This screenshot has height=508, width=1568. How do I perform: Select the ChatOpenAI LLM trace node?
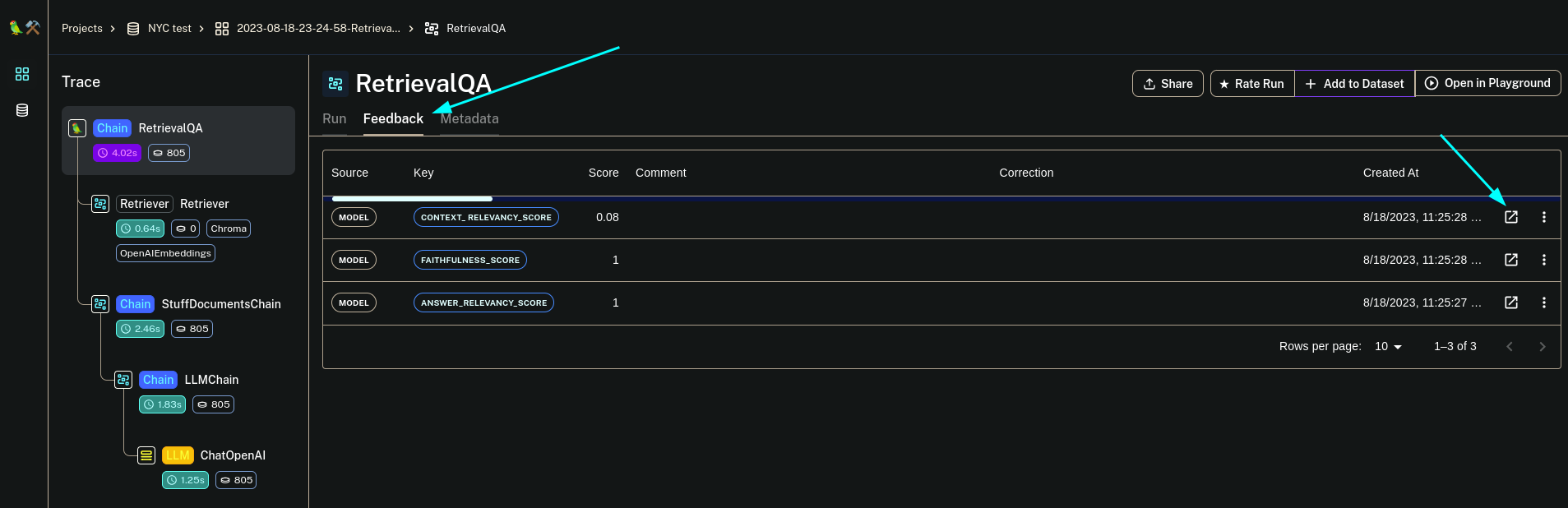tap(232, 455)
